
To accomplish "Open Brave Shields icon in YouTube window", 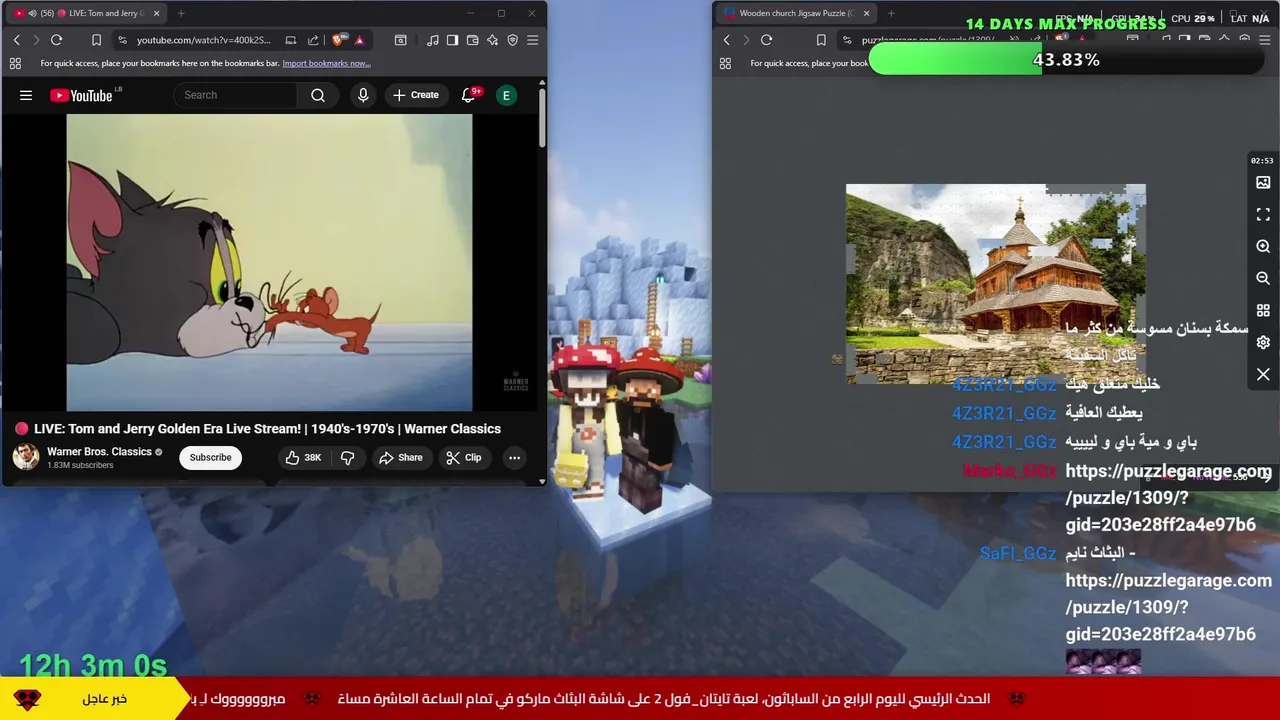I will [338, 40].
